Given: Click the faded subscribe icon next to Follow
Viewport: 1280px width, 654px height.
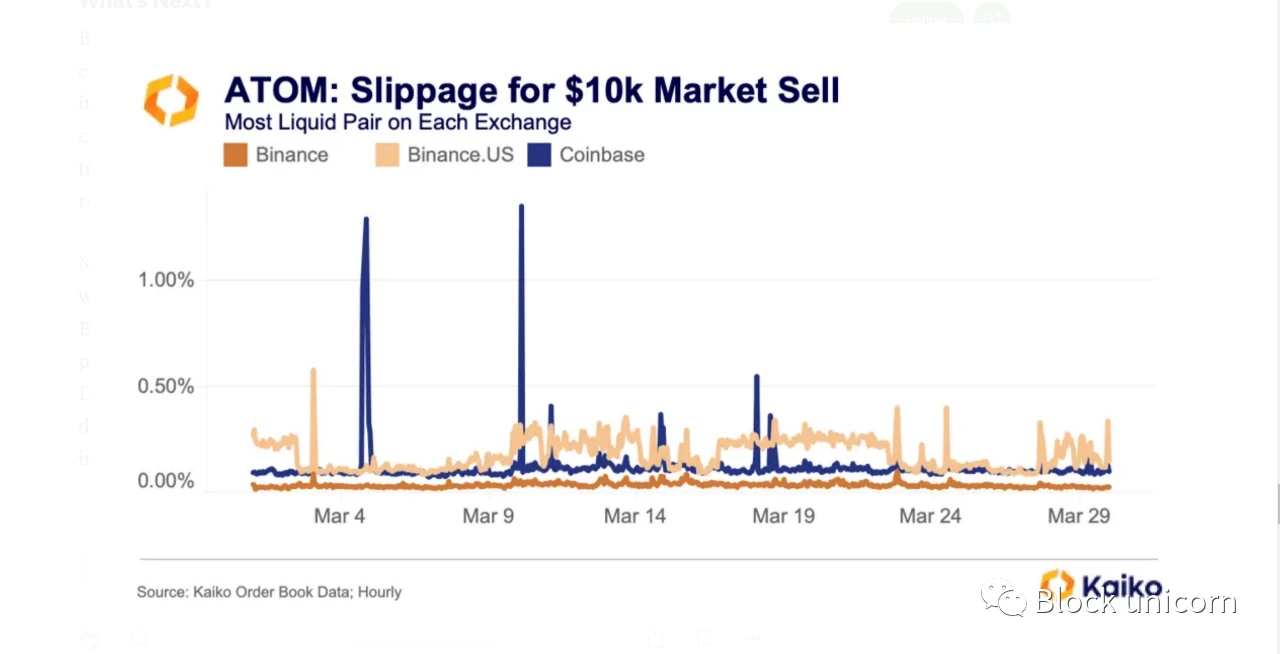Looking at the screenshot, I should (x=992, y=14).
